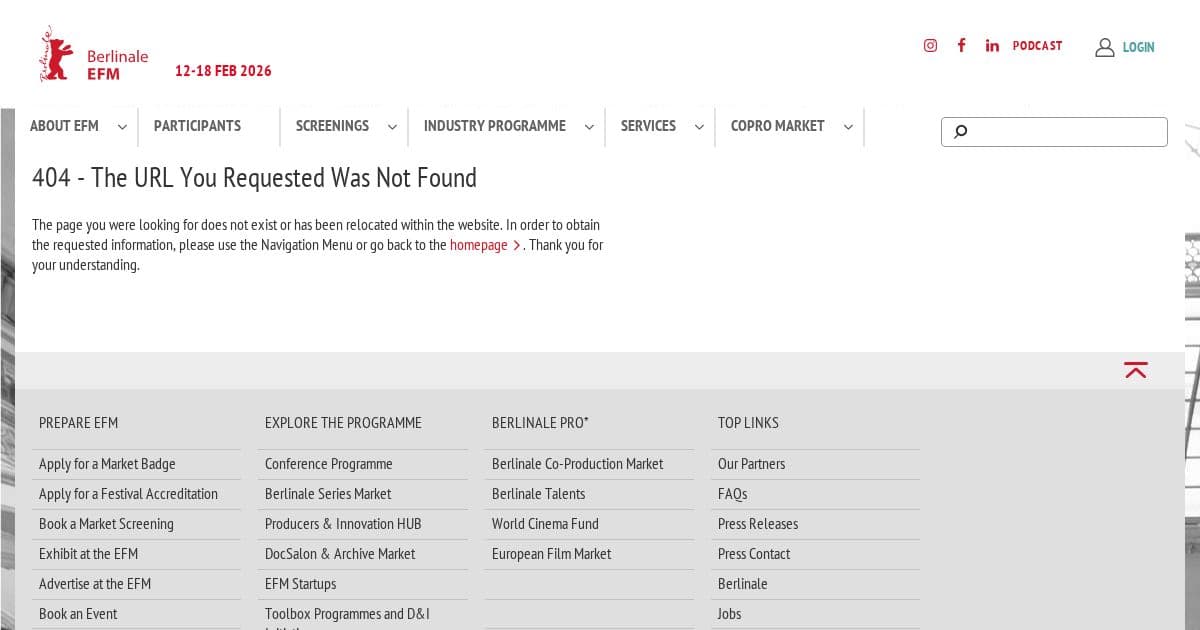Click the EXPLORE THE PROGRAMME column heading
This screenshot has height=630, width=1200.
[343, 423]
